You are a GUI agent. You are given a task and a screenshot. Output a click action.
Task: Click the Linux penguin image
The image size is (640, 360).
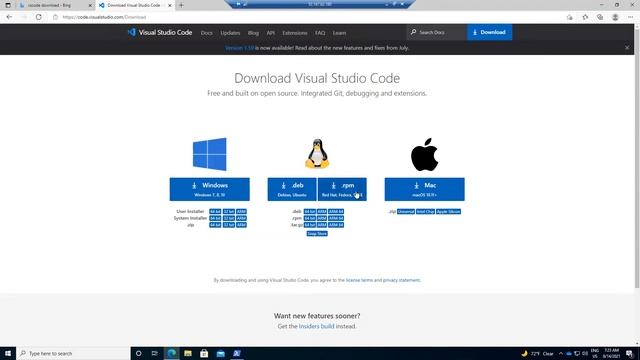pyautogui.click(x=317, y=153)
